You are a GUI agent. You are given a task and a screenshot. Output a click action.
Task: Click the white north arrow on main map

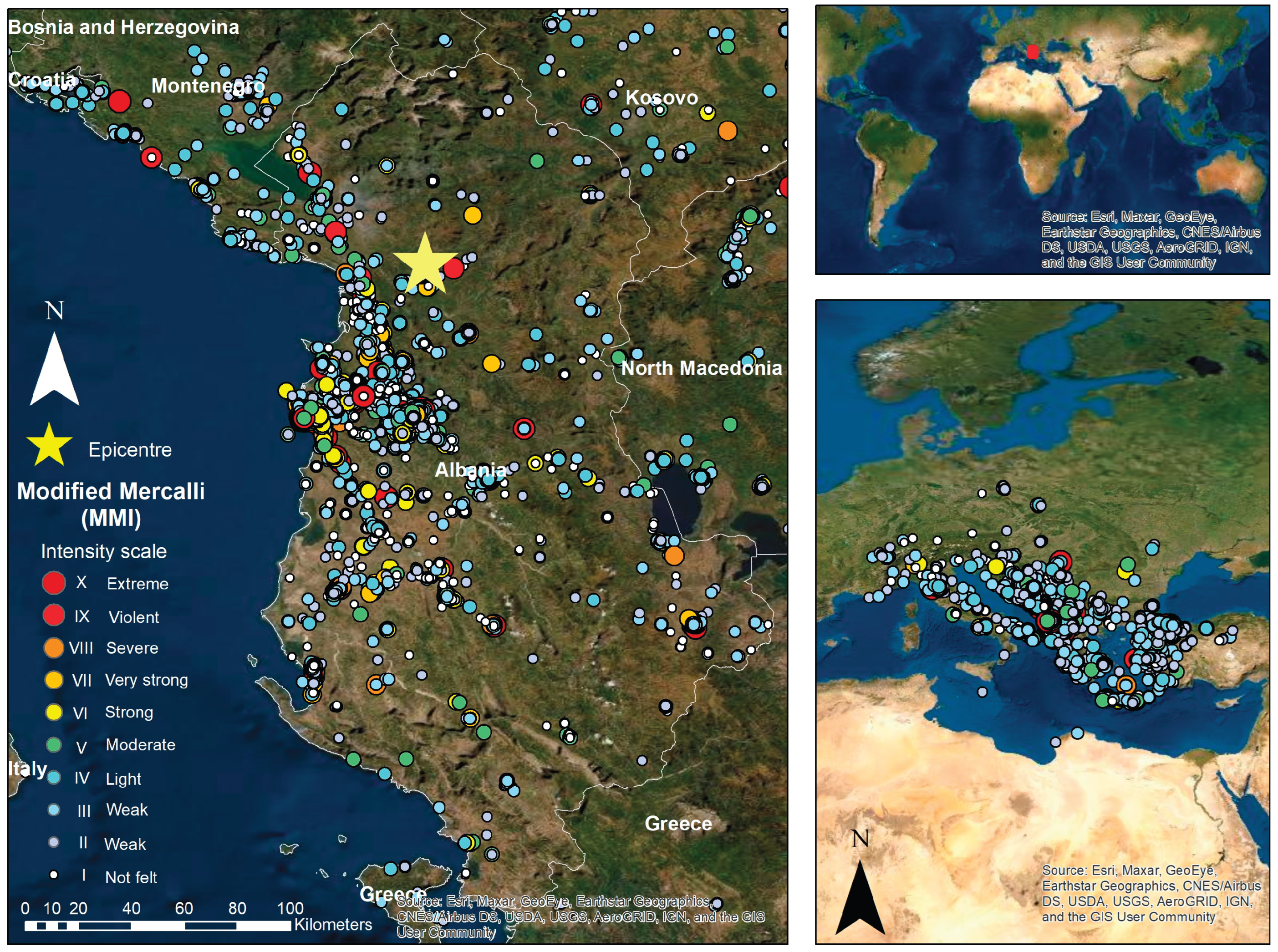tap(54, 372)
